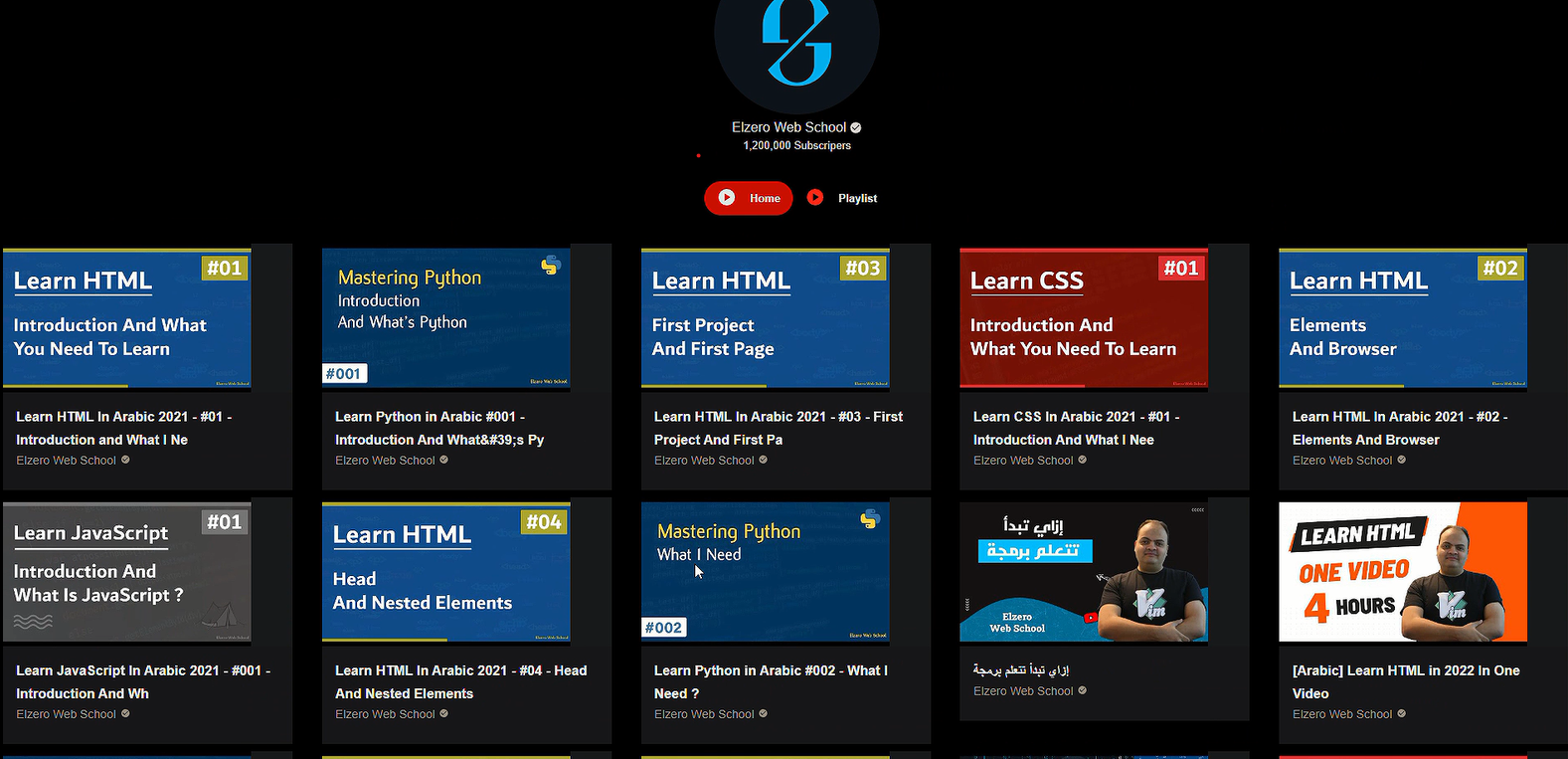Click Elzero Web School name under Learn Python #002
The image size is (1568, 759).
(x=704, y=714)
